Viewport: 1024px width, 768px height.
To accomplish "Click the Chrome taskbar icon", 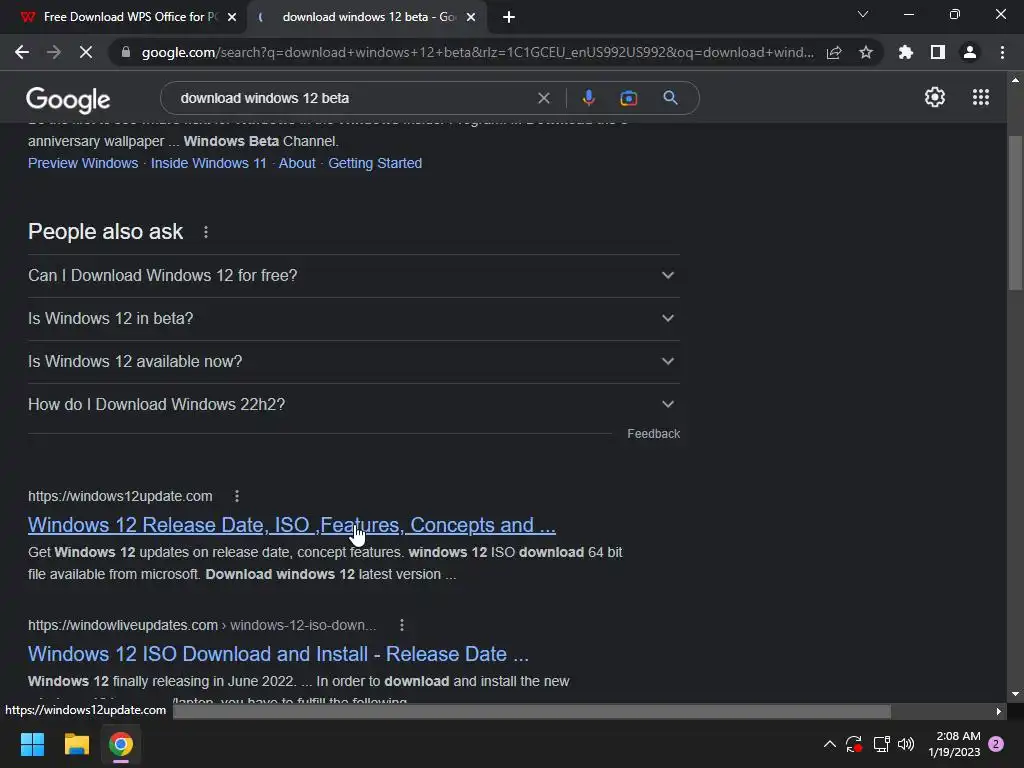I will 121,744.
